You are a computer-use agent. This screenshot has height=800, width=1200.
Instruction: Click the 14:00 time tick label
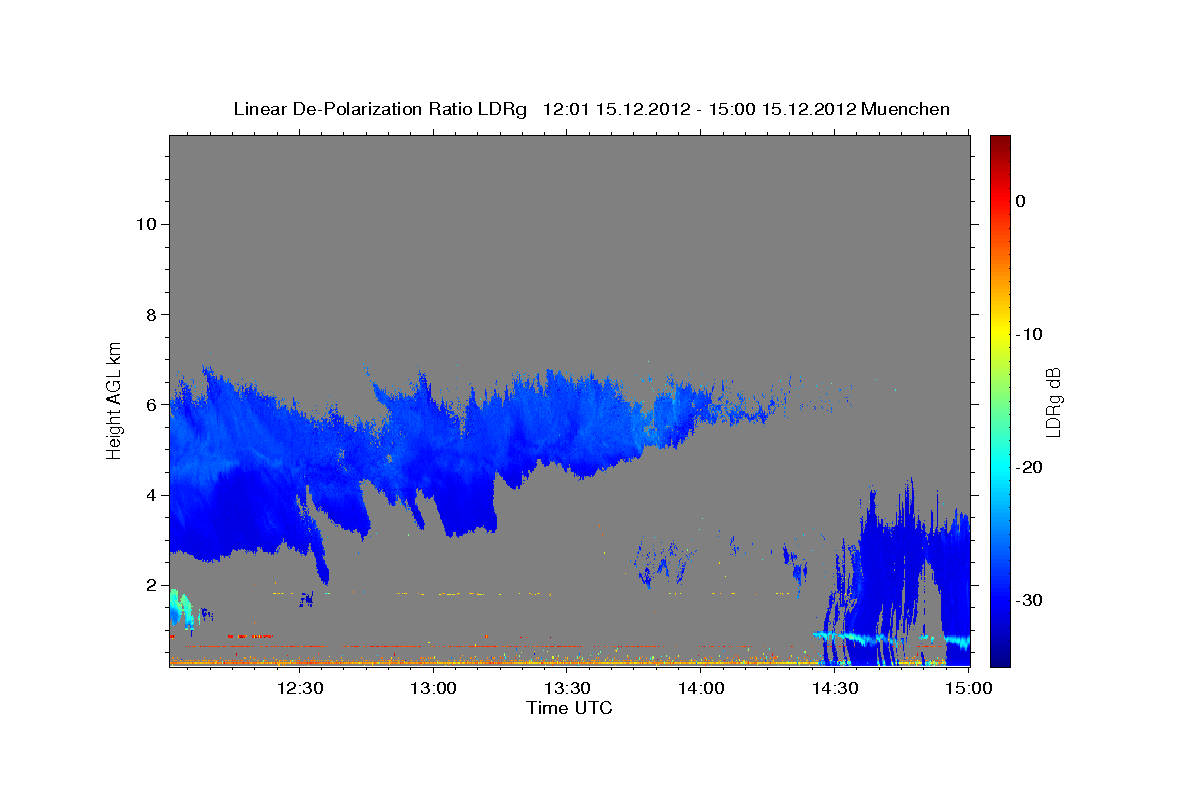click(x=701, y=688)
